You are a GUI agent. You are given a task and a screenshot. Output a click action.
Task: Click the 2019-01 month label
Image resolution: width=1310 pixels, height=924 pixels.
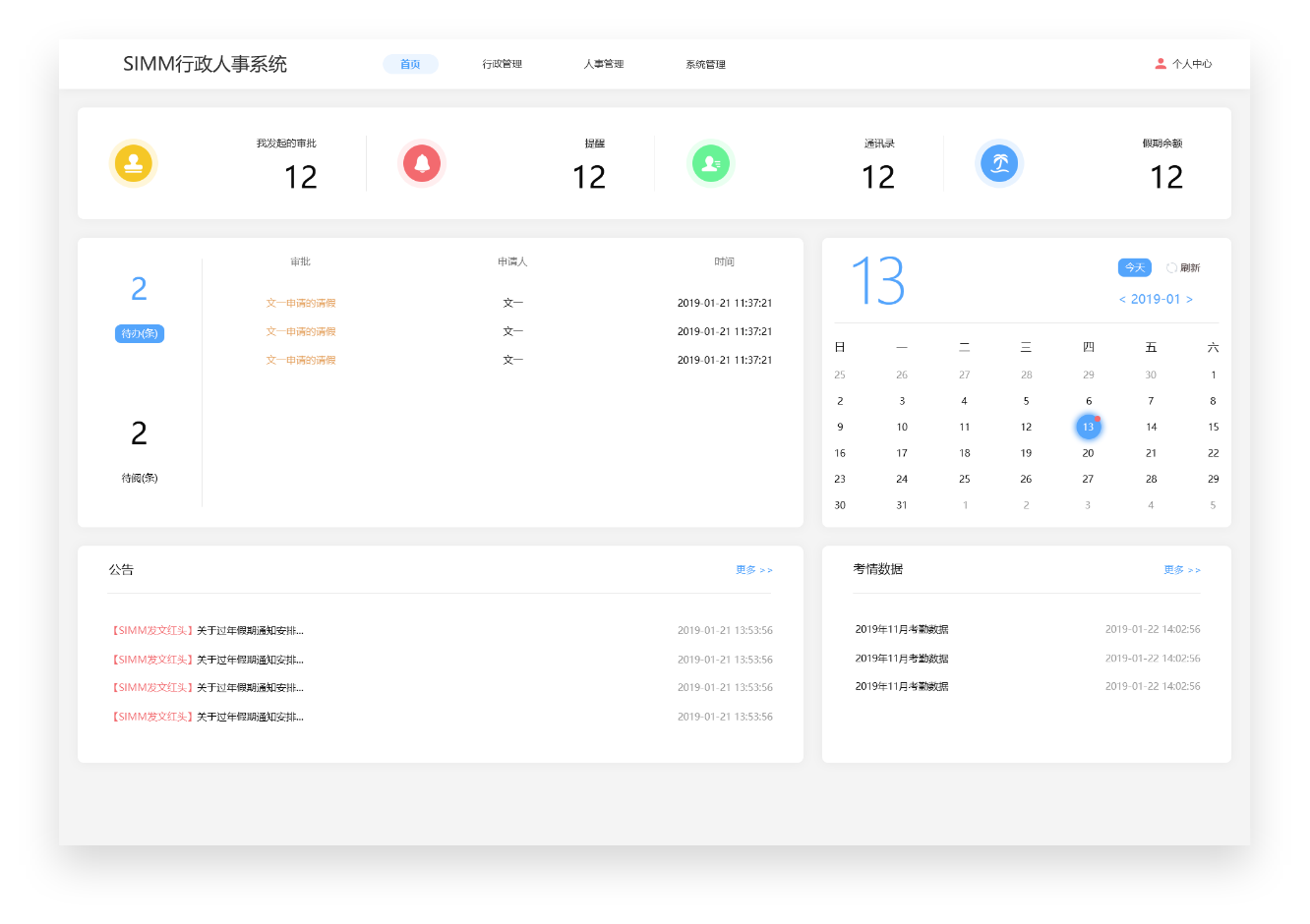1156,299
